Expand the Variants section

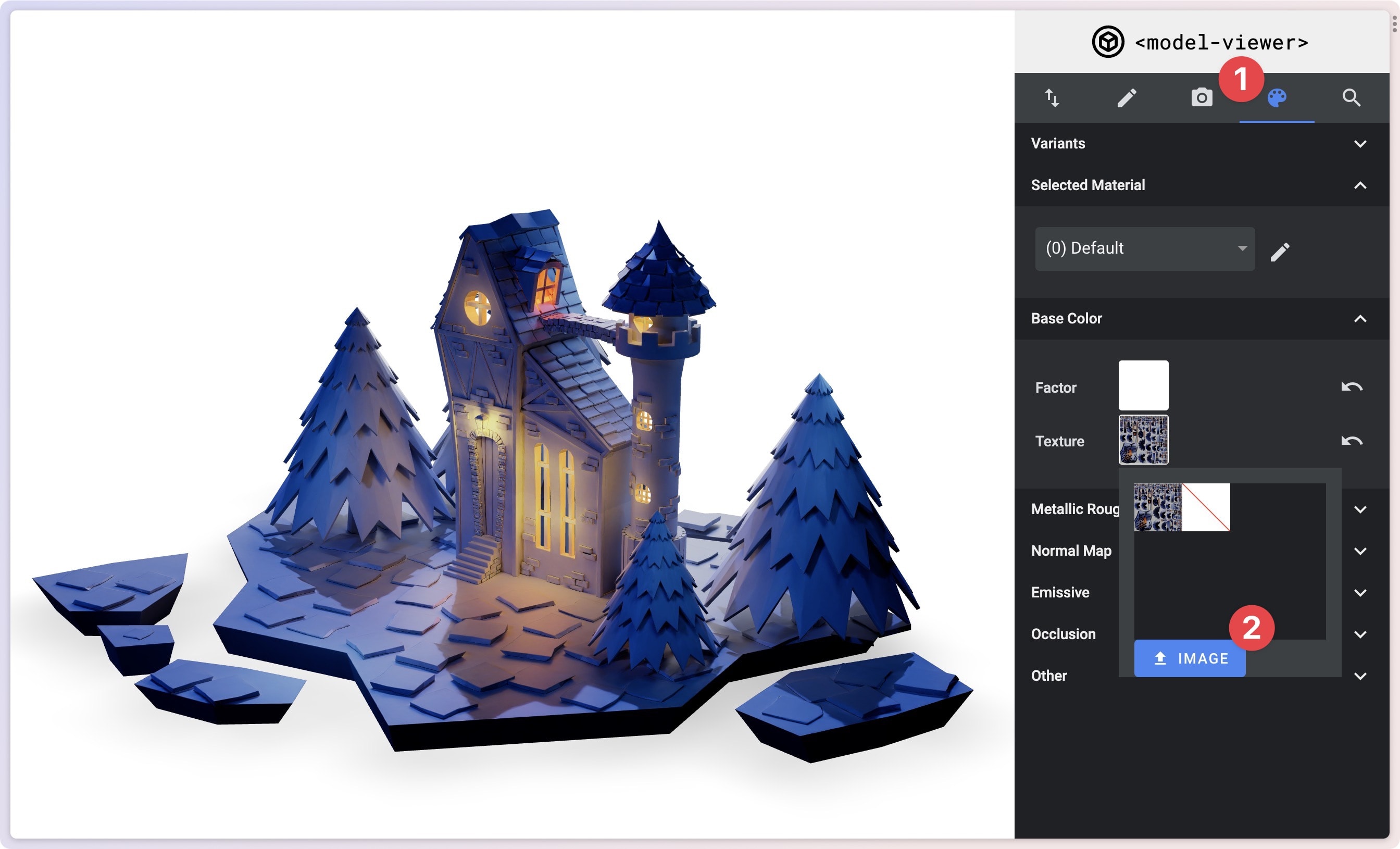[1202, 144]
